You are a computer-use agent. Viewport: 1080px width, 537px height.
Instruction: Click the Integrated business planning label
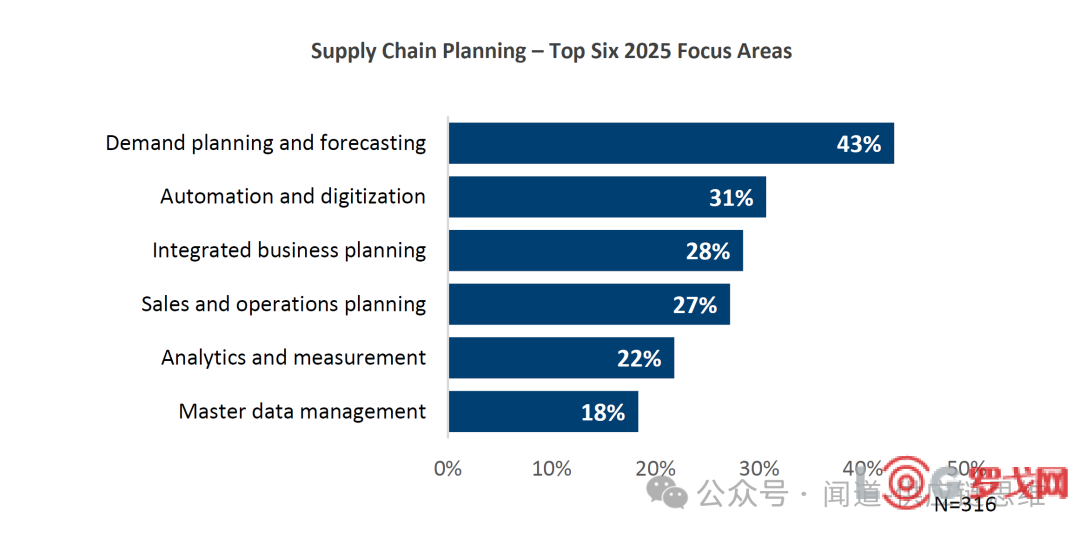click(289, 251)
